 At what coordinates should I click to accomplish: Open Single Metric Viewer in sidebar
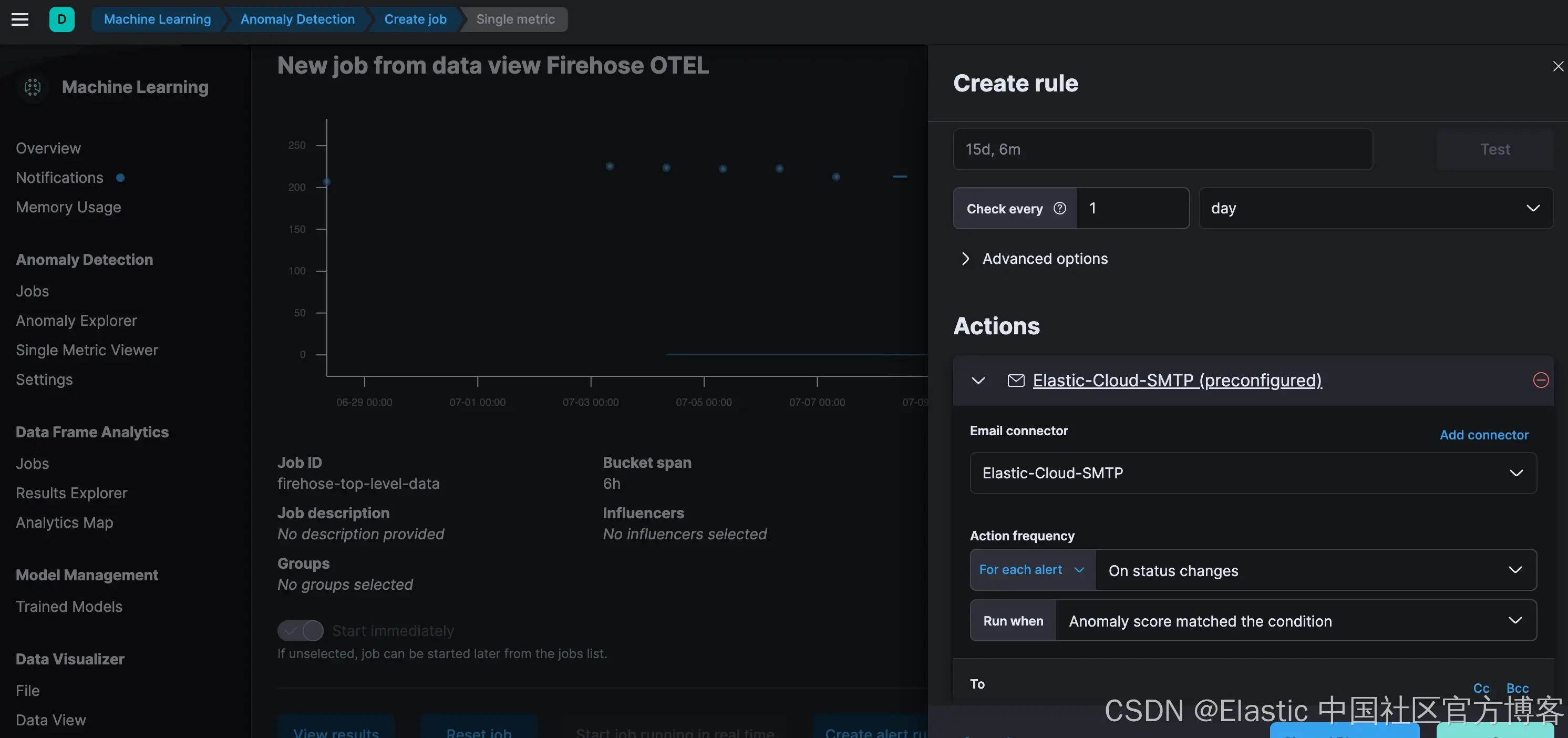point(87,350)
